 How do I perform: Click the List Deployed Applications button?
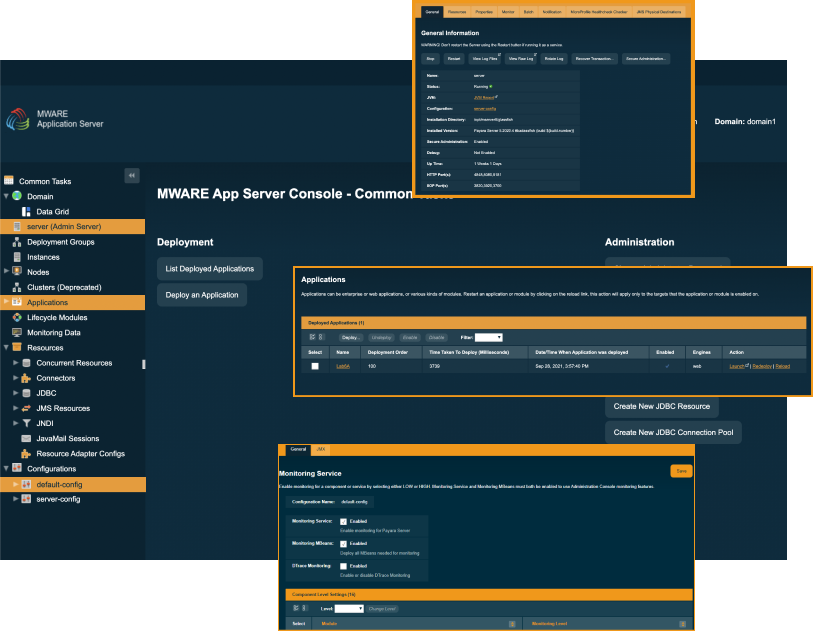[209, 269]
